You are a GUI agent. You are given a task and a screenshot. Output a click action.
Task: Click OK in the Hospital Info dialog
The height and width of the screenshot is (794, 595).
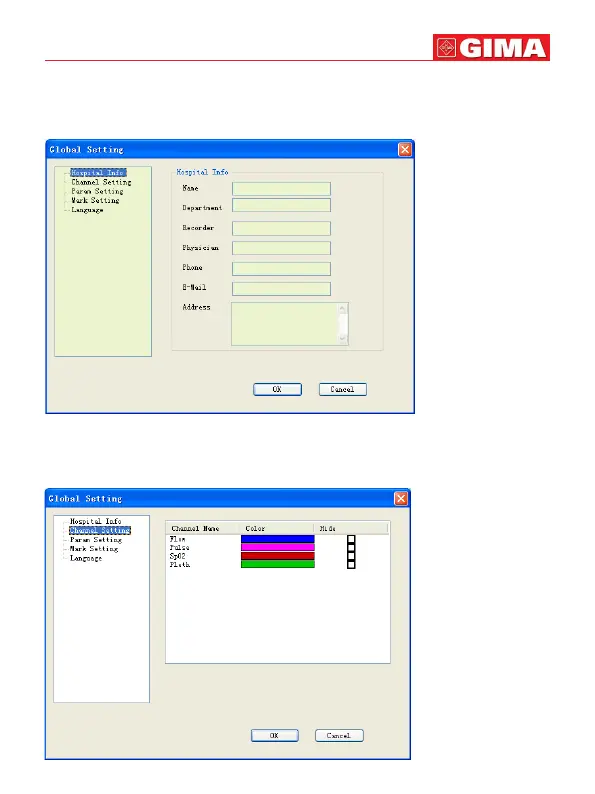click(277, 389)
